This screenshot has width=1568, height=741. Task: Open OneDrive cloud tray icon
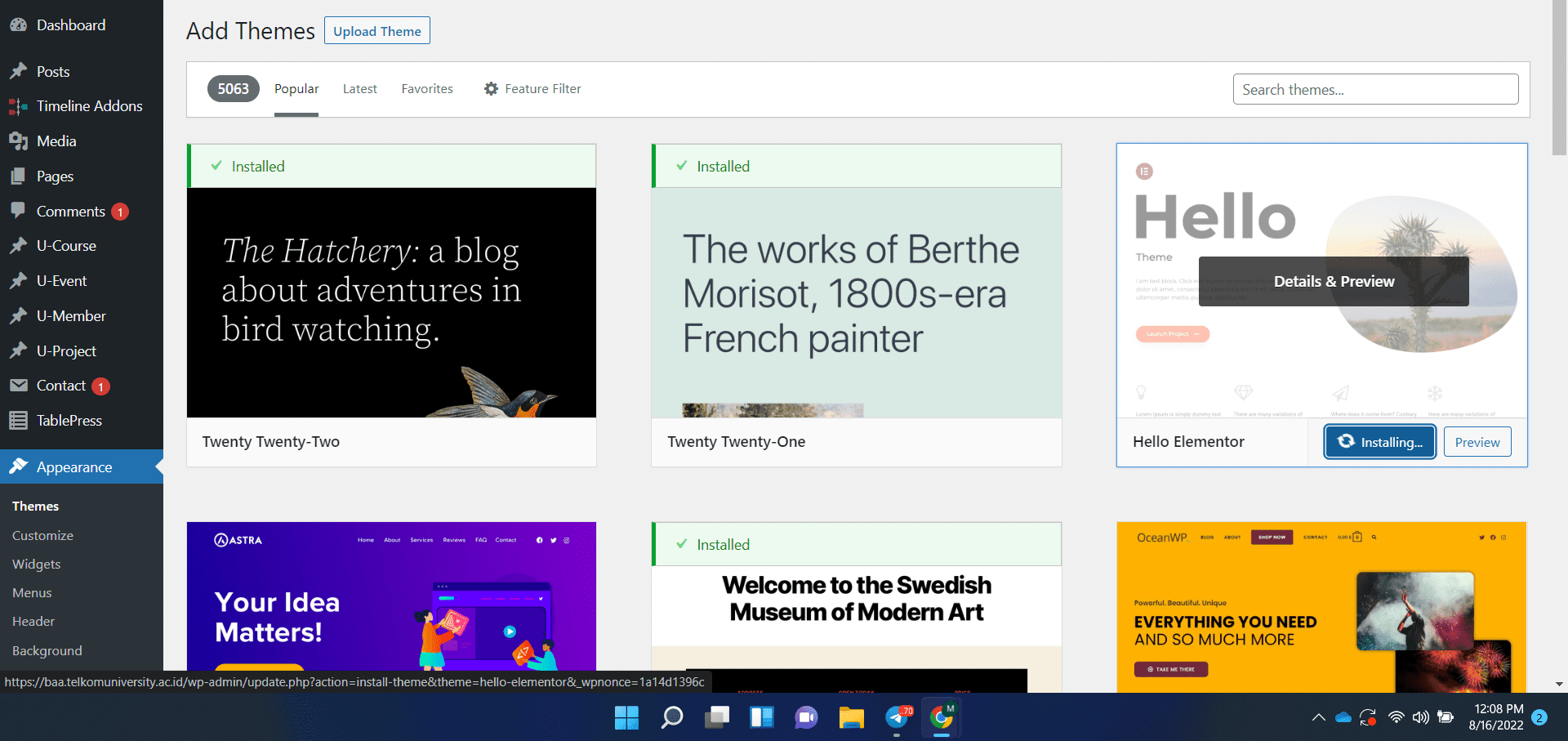coord(1343,717)
